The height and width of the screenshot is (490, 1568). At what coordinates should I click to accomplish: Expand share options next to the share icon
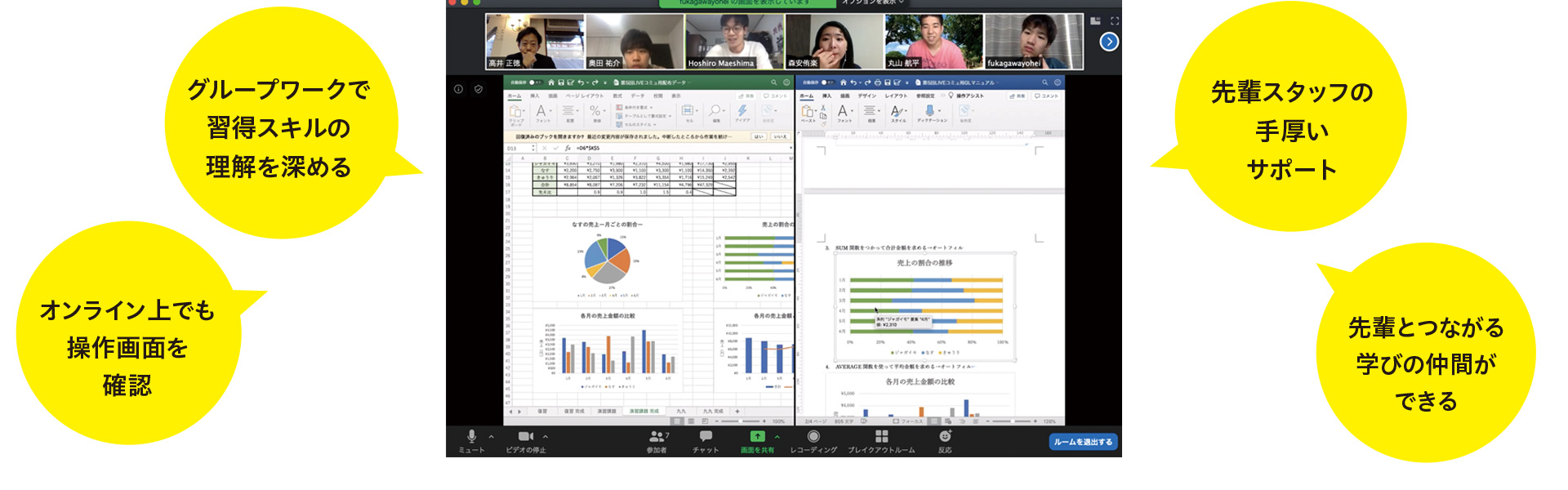[777, 437]
